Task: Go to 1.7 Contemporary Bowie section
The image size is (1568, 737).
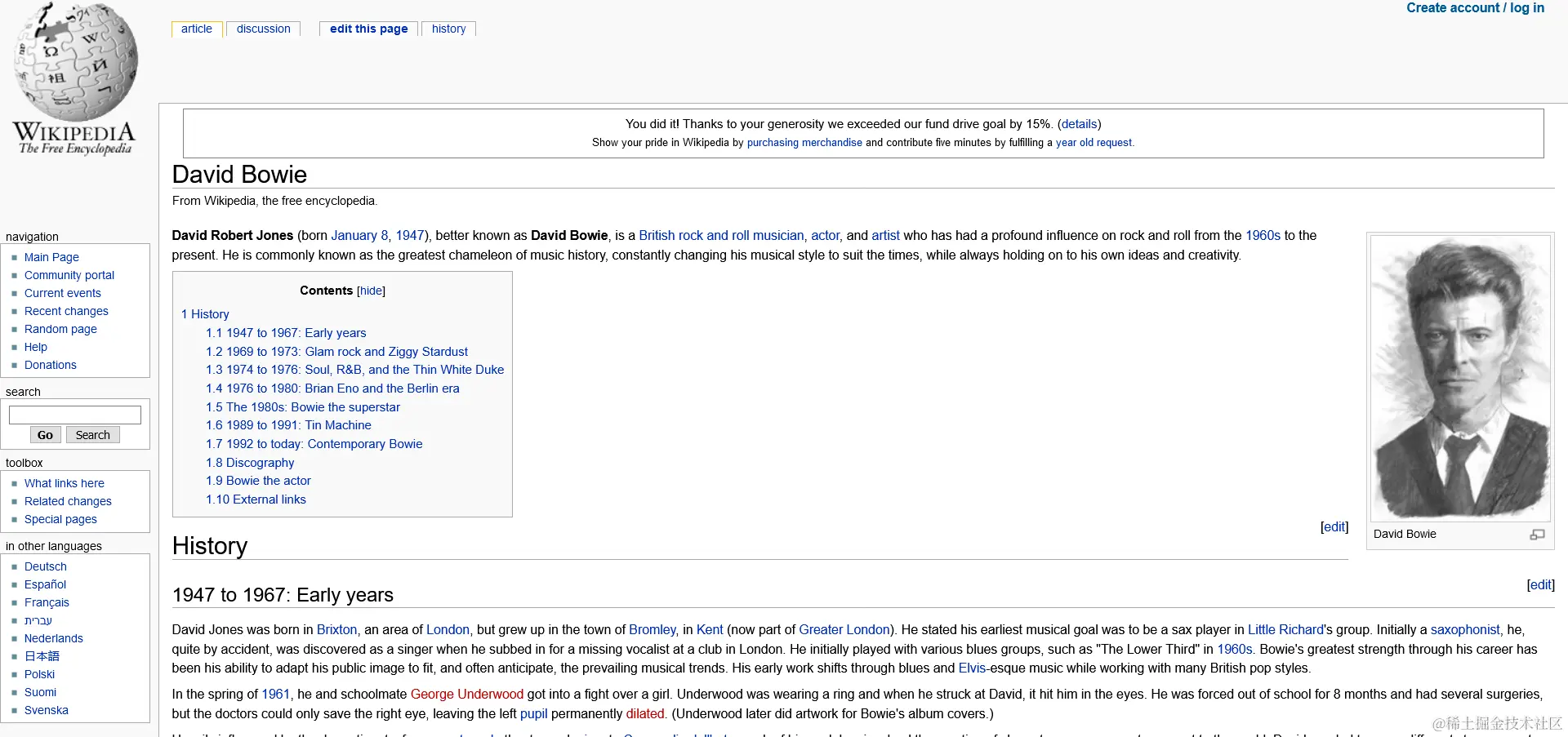Action: point(314,444)
